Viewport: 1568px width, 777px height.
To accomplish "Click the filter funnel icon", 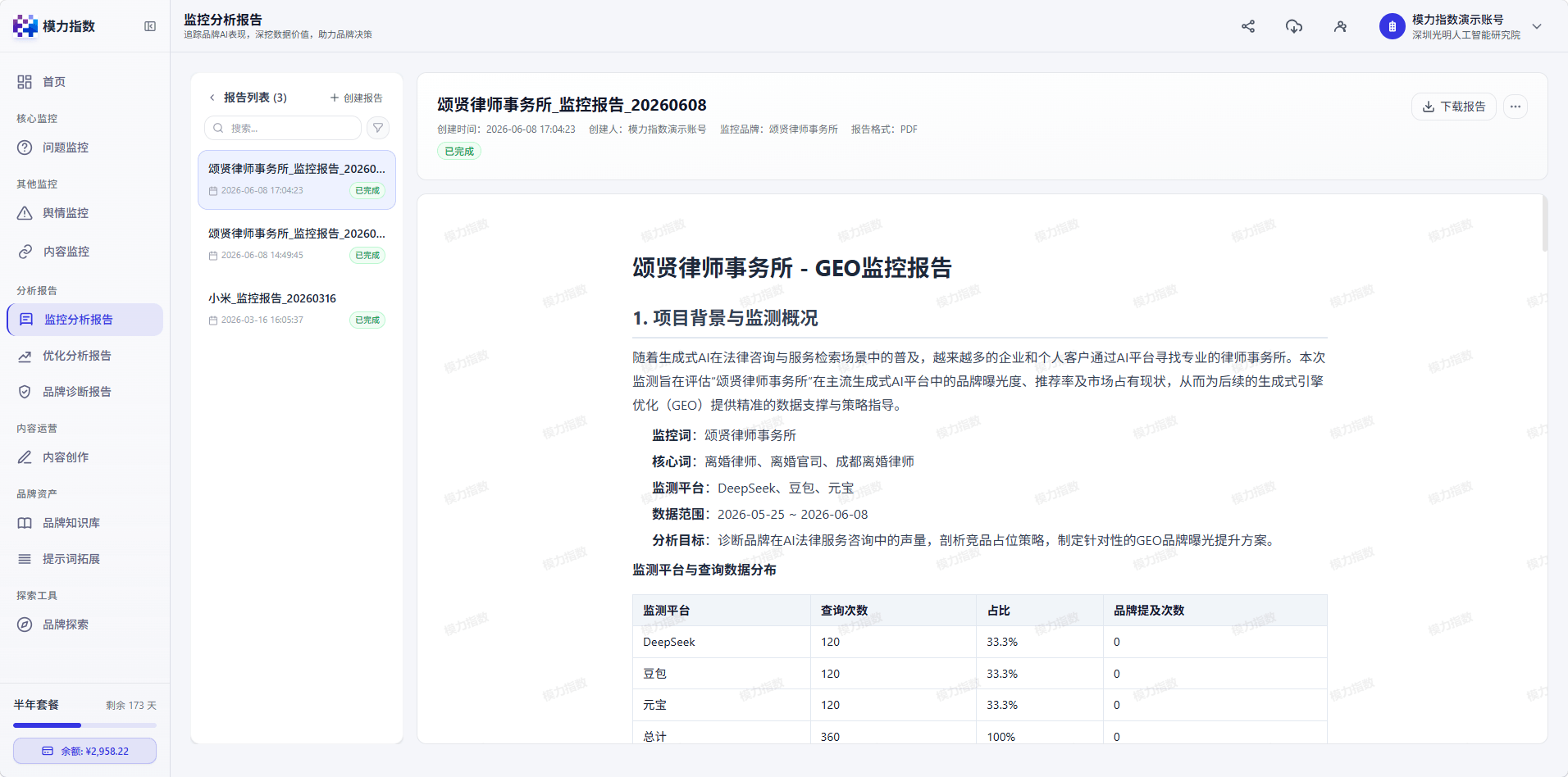I will 378,128.
